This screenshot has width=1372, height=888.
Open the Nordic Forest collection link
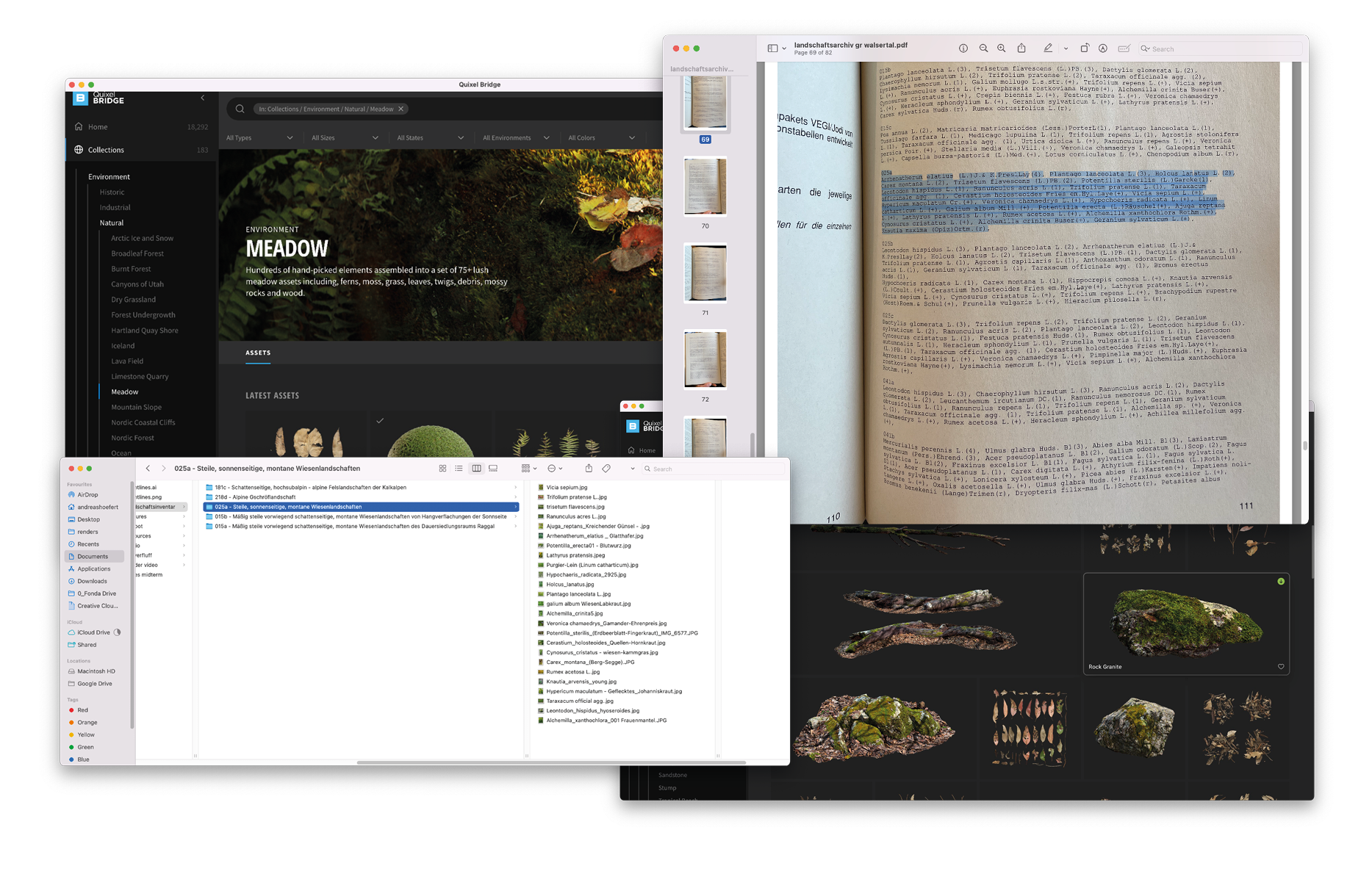click(x=132, y=438)
